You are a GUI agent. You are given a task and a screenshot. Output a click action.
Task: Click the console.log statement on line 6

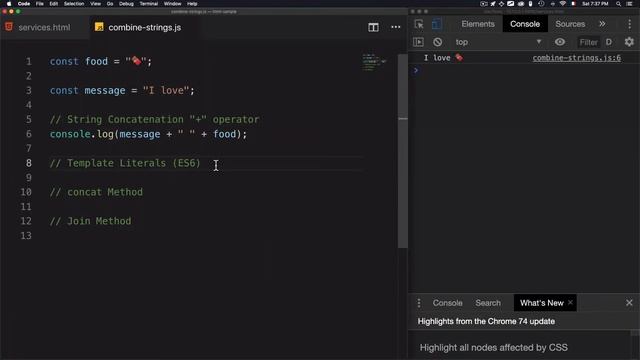(148, 134)
